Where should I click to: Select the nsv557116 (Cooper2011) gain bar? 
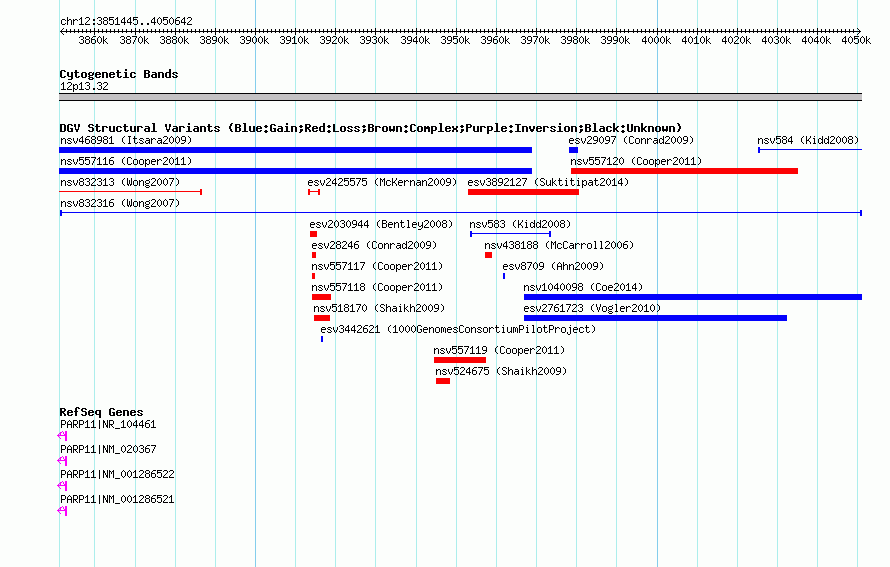pyautogui.click(x=296, y=171)
